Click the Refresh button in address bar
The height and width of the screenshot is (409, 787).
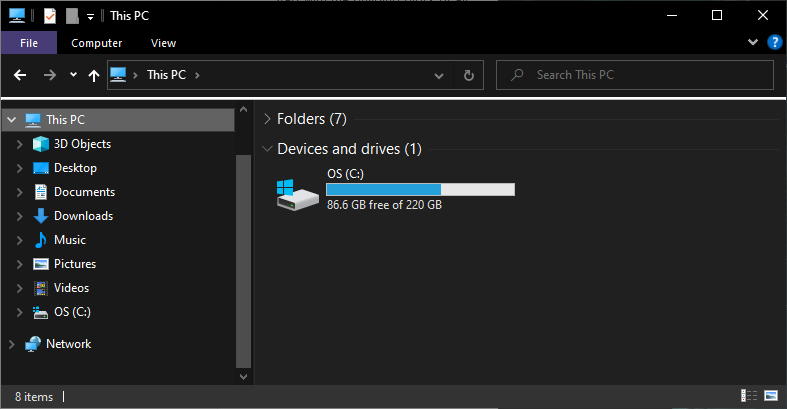(468, 75)
